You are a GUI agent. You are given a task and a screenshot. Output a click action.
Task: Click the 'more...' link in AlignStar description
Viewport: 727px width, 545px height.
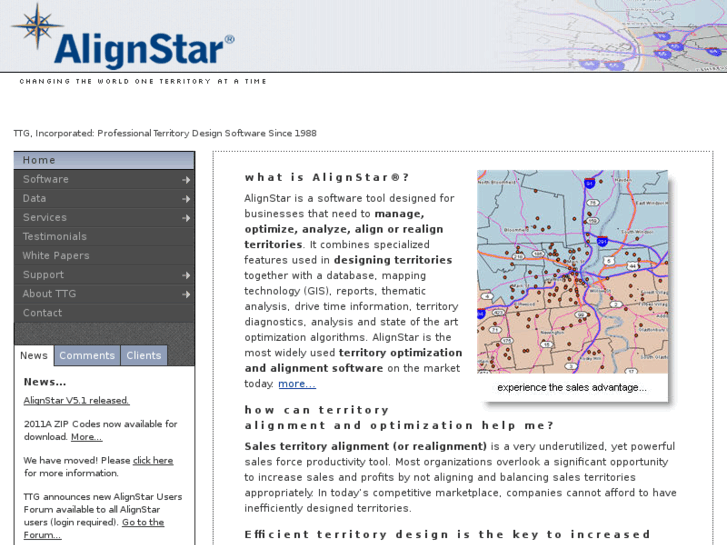(297, 384)
